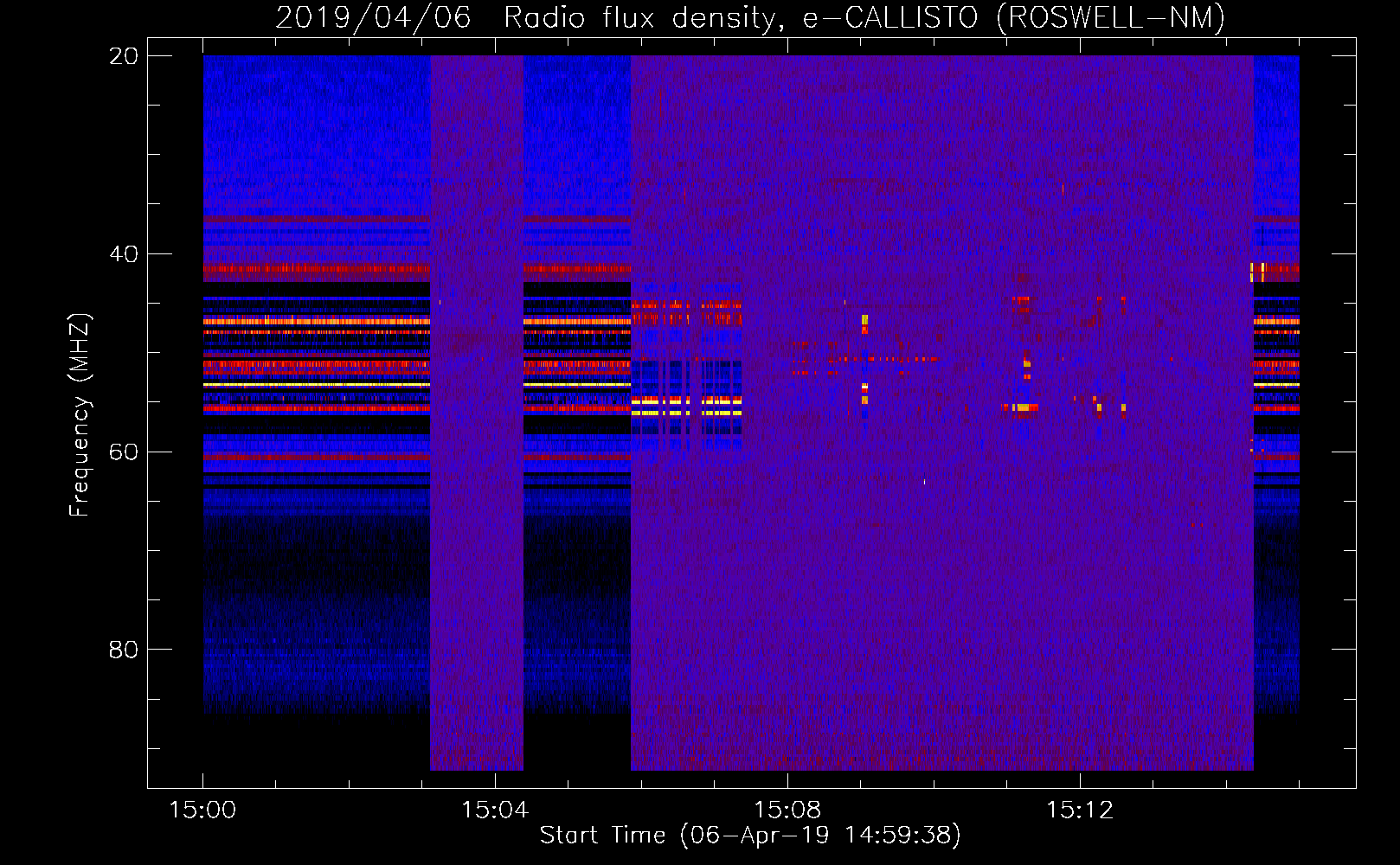Image resolution: width=1400 pixels, height=865 pixels.
Task: Click the 20 MHz frequency tick label
Action: point(123,56)
